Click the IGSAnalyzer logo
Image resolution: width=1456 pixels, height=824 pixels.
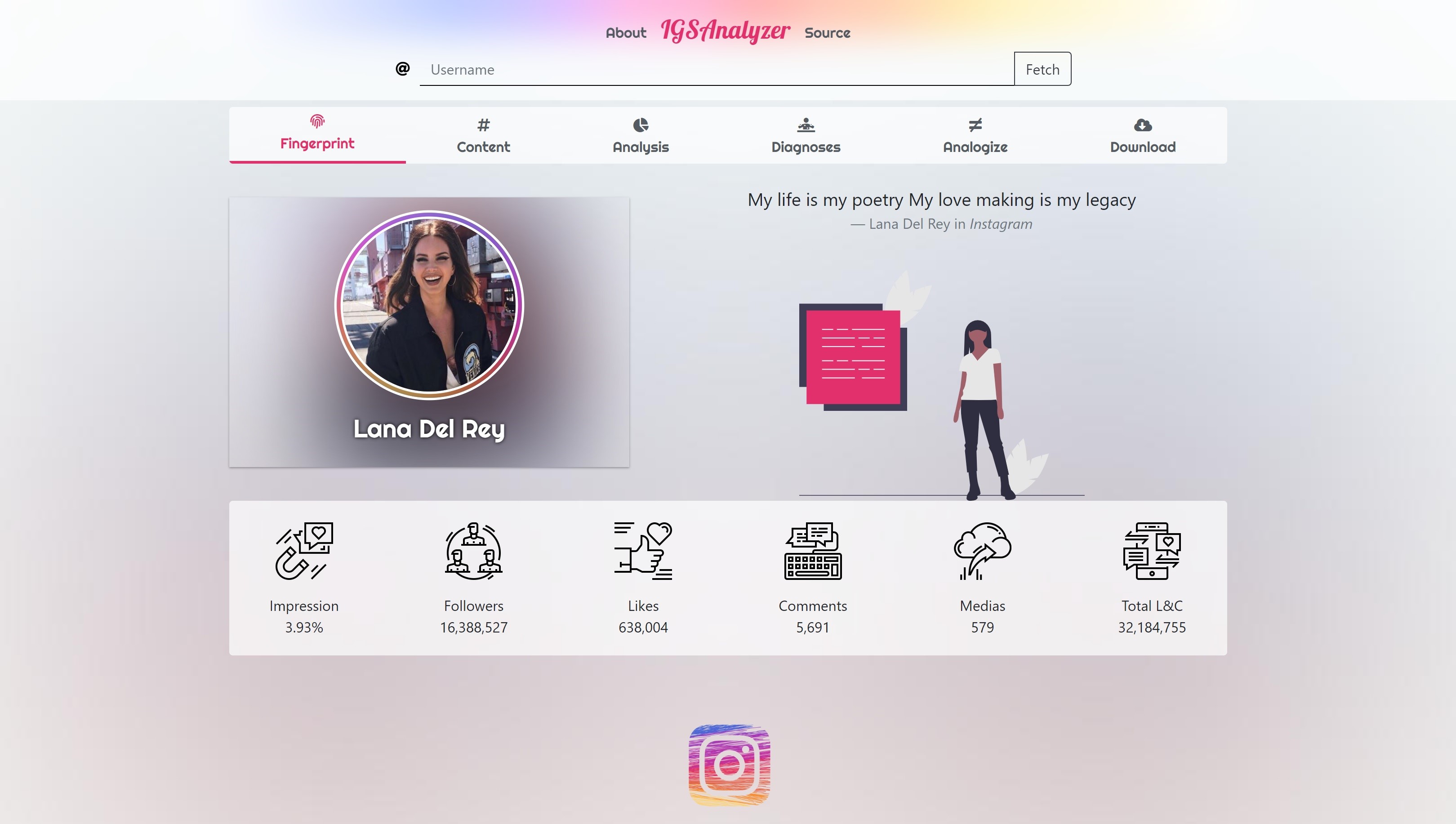[x=726, y=31]
